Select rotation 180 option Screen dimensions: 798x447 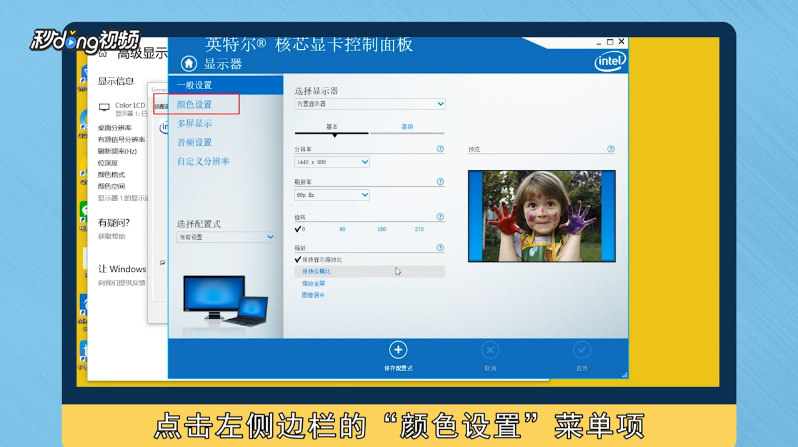382,229
